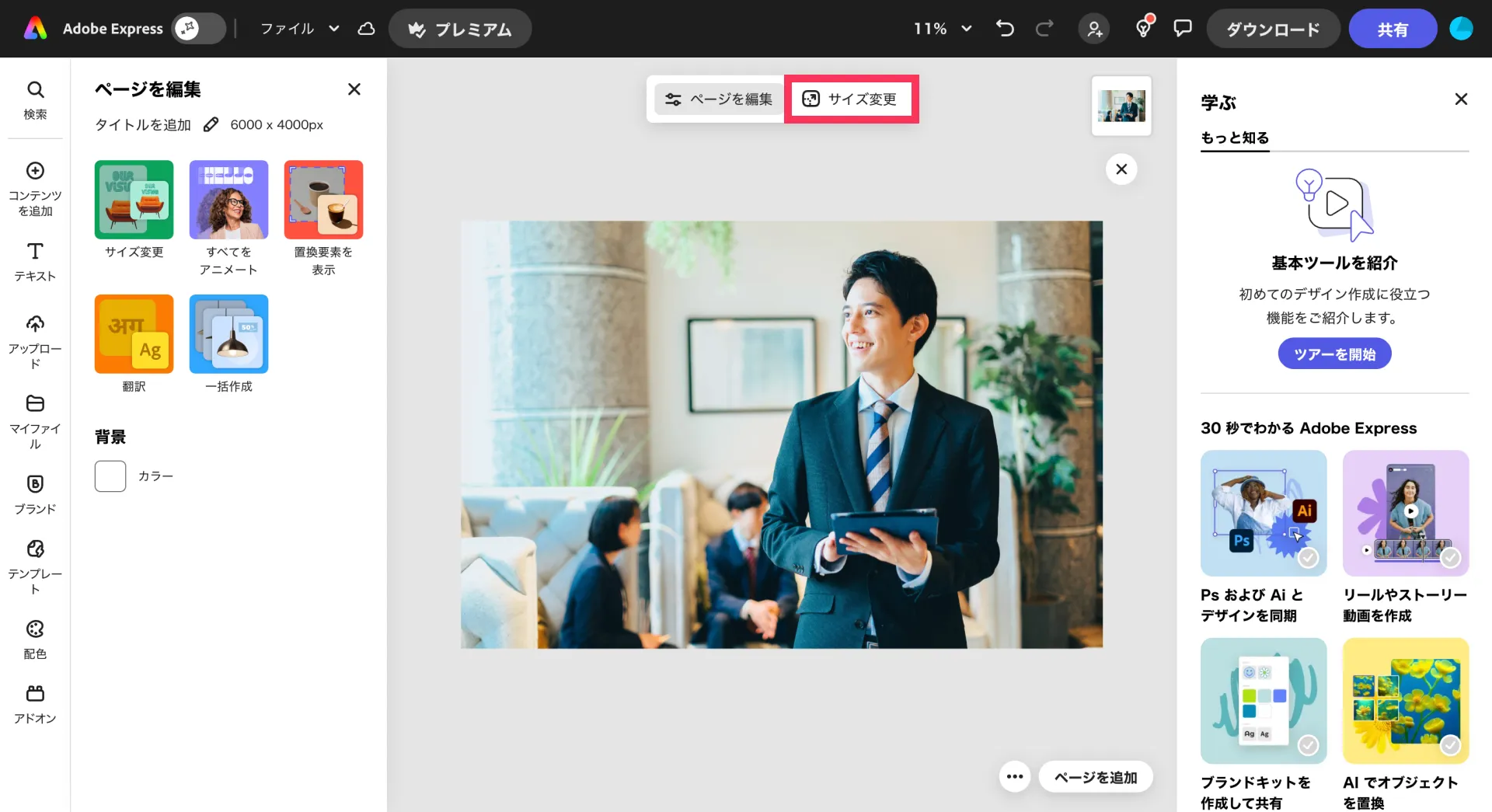Click the undo arrow icon

(1005, 29)
